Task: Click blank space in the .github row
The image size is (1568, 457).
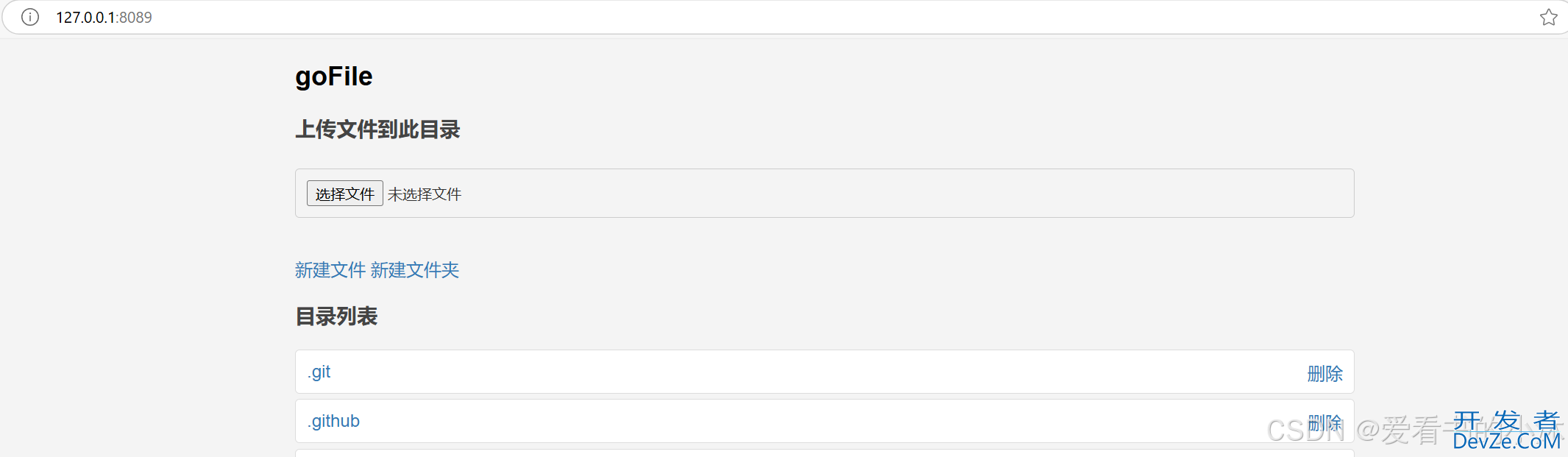Action: tap(809, 421)
